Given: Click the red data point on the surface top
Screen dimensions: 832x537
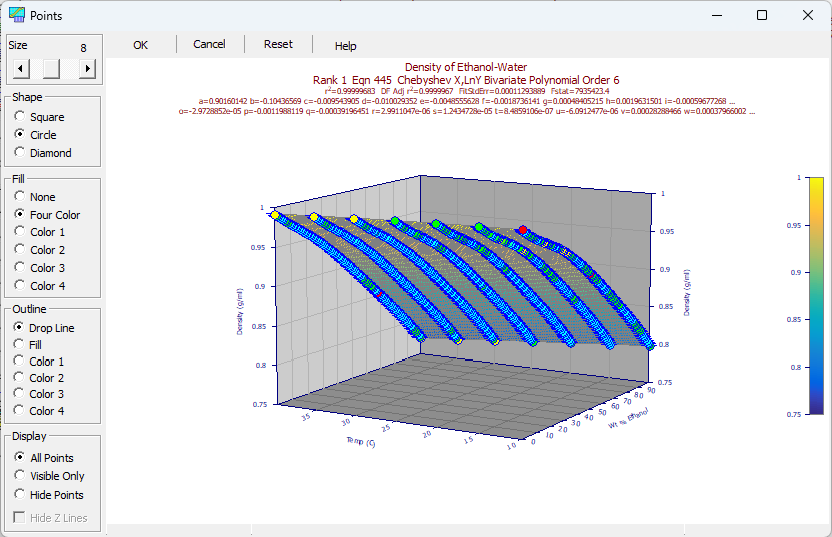Looking at the screenshot, I should [x=523, y=230].
